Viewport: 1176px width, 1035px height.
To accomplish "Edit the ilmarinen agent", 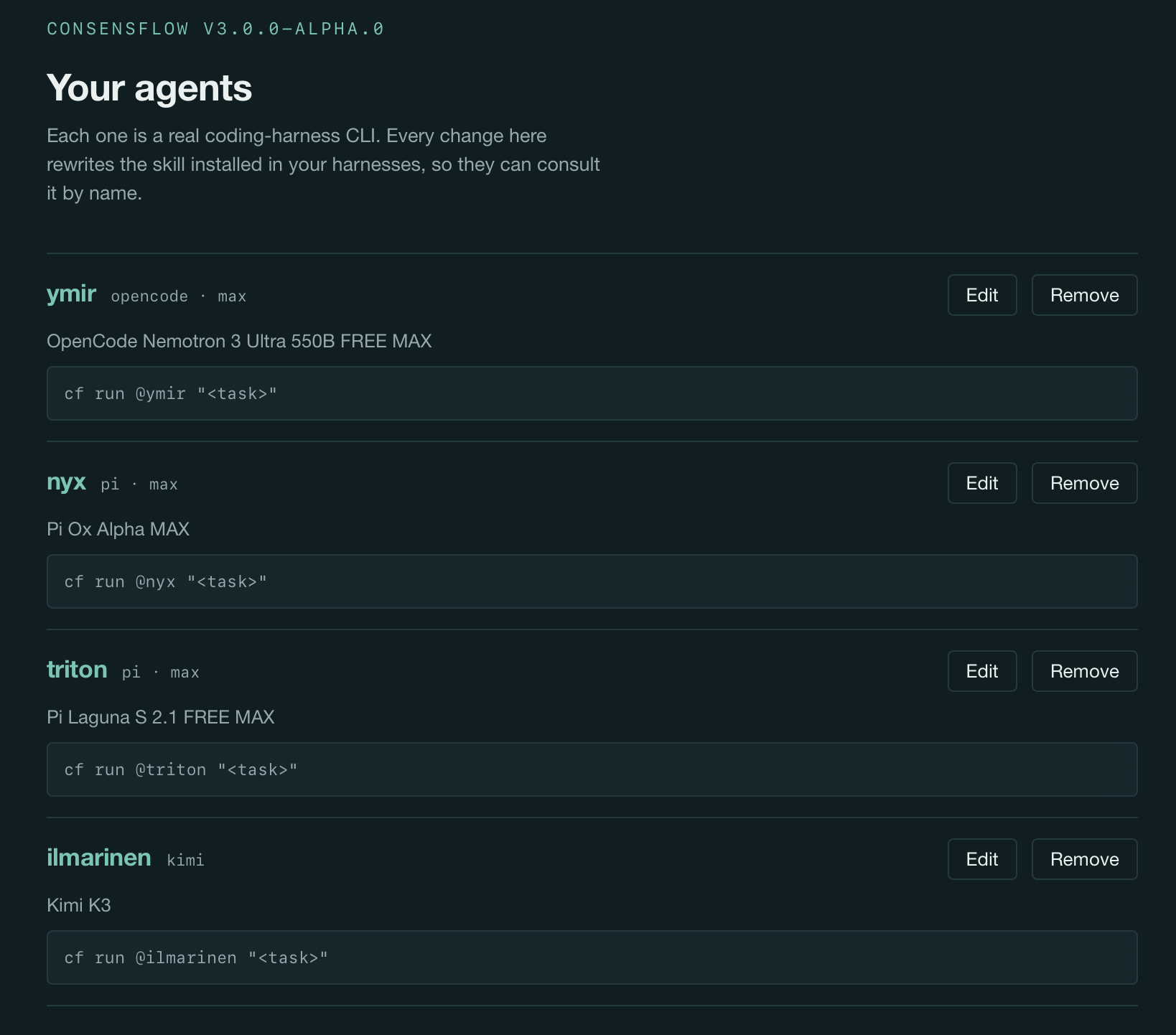I will pos(982,859).
